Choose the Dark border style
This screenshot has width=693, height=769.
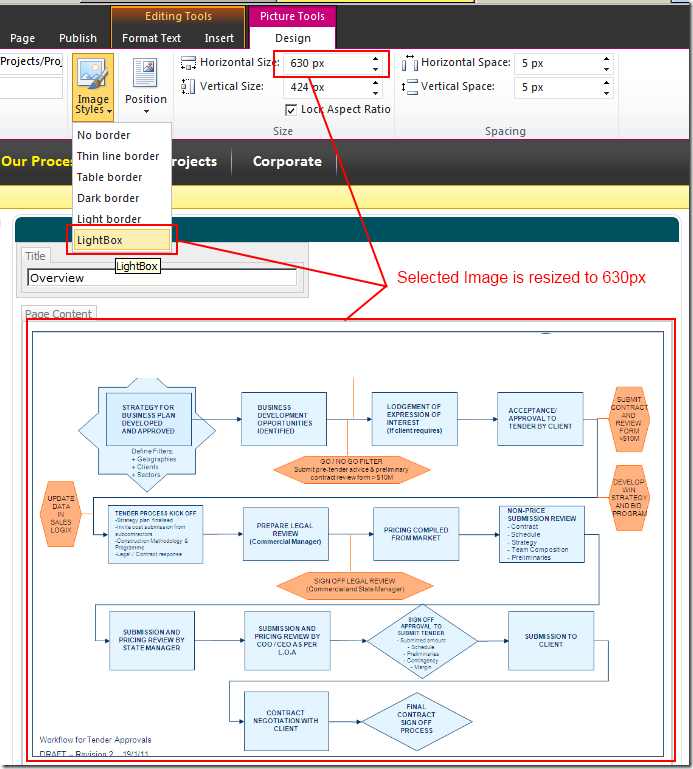108,198
